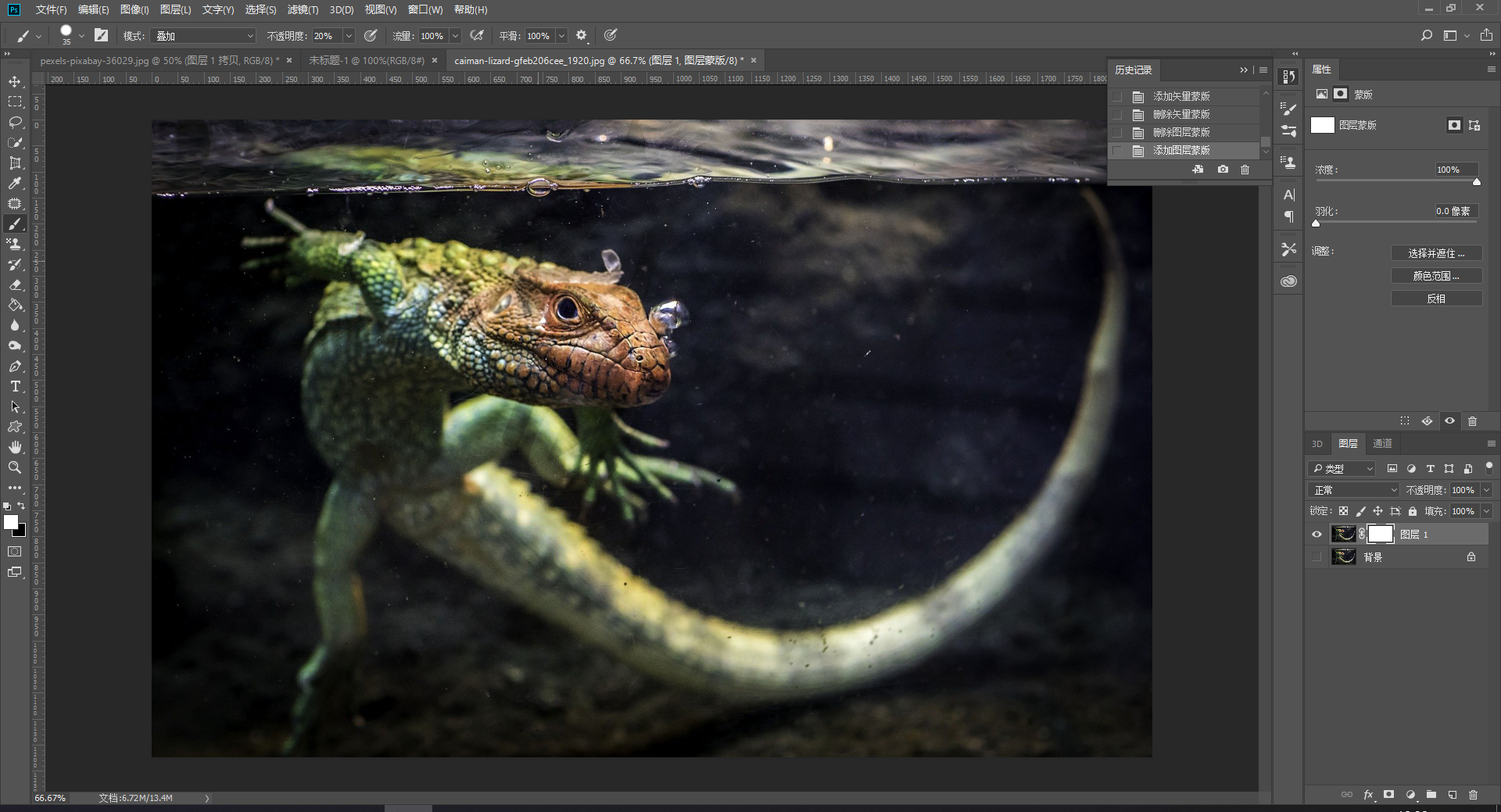Click the foreground color swatch

click(11, 523)
